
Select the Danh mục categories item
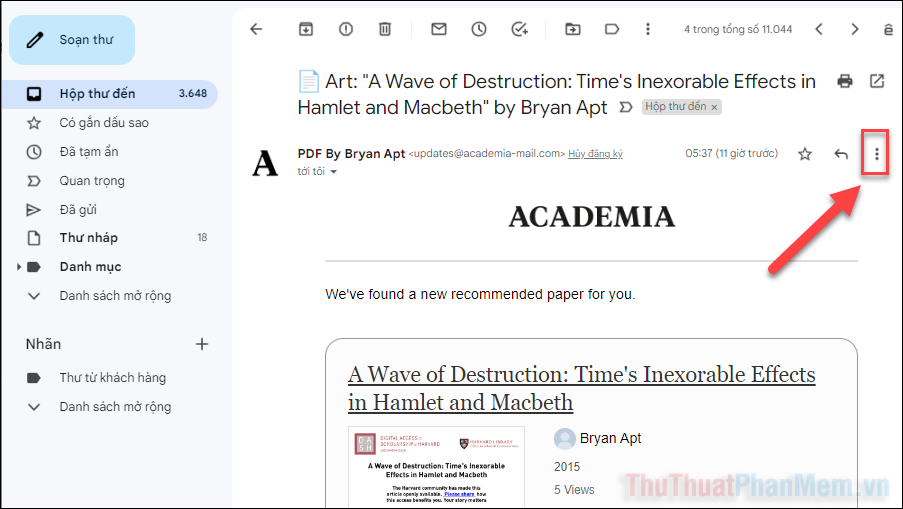[x=90, y=267]
